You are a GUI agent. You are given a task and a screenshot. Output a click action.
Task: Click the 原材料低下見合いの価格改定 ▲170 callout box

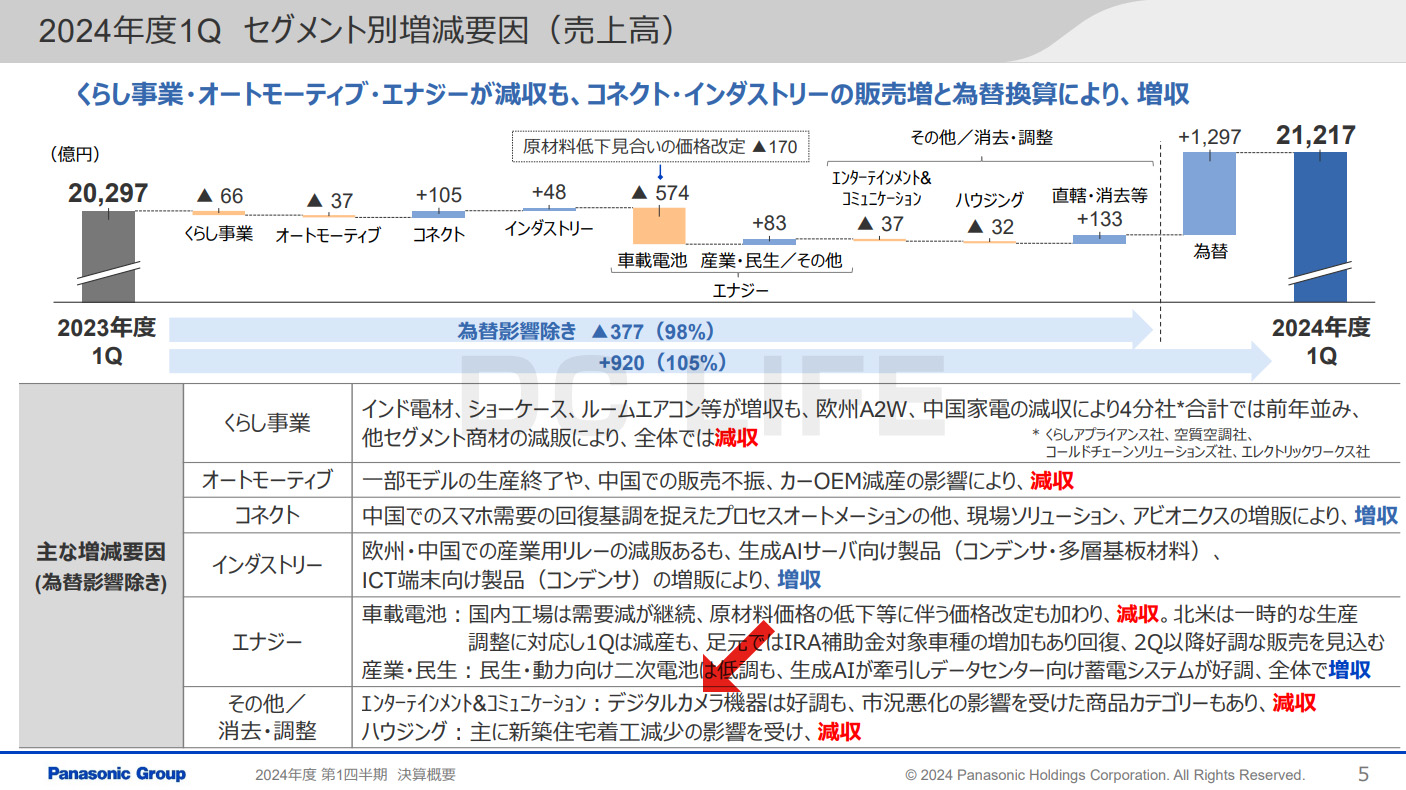pos(660,146)
